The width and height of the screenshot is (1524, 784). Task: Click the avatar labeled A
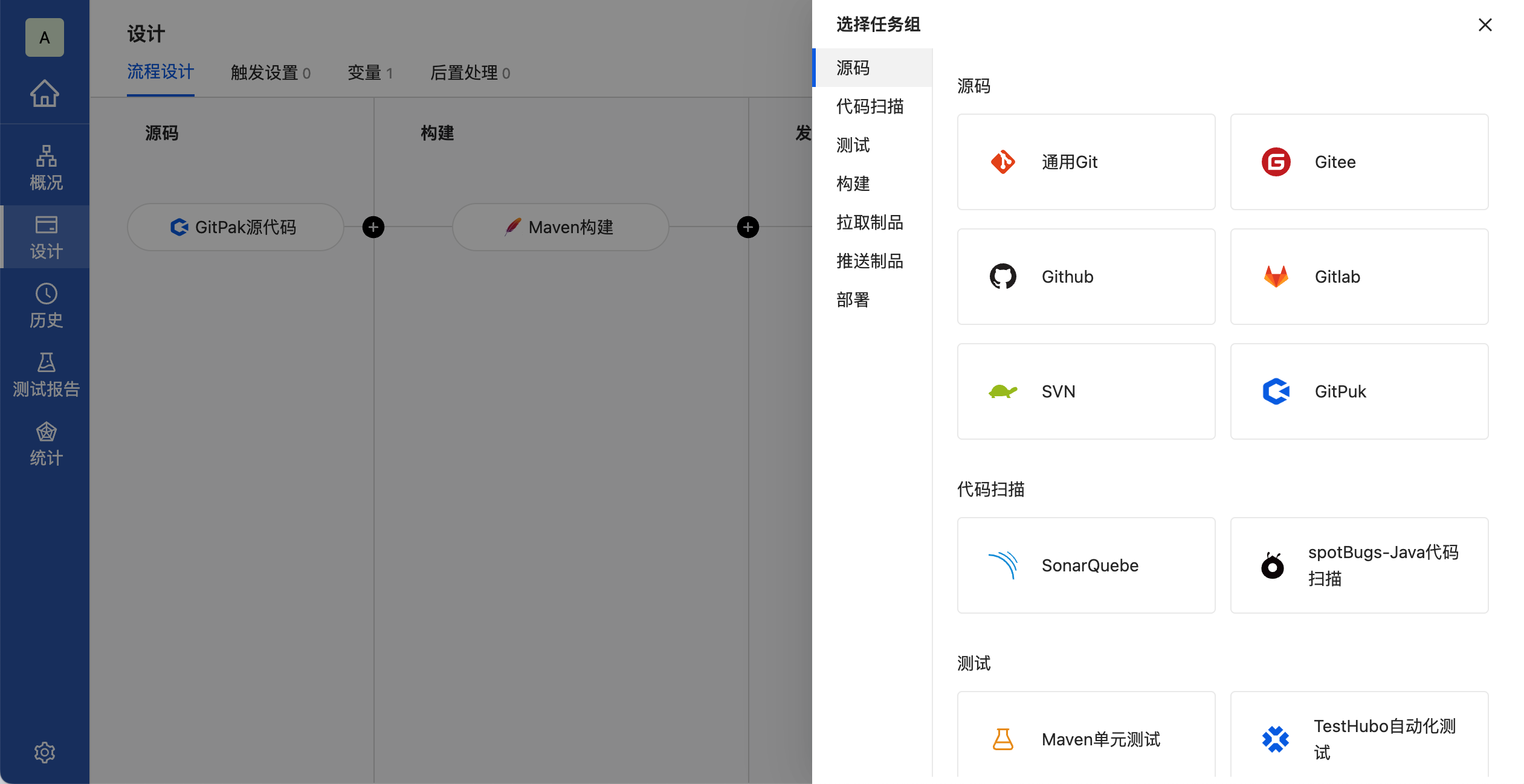click(45, 37)
